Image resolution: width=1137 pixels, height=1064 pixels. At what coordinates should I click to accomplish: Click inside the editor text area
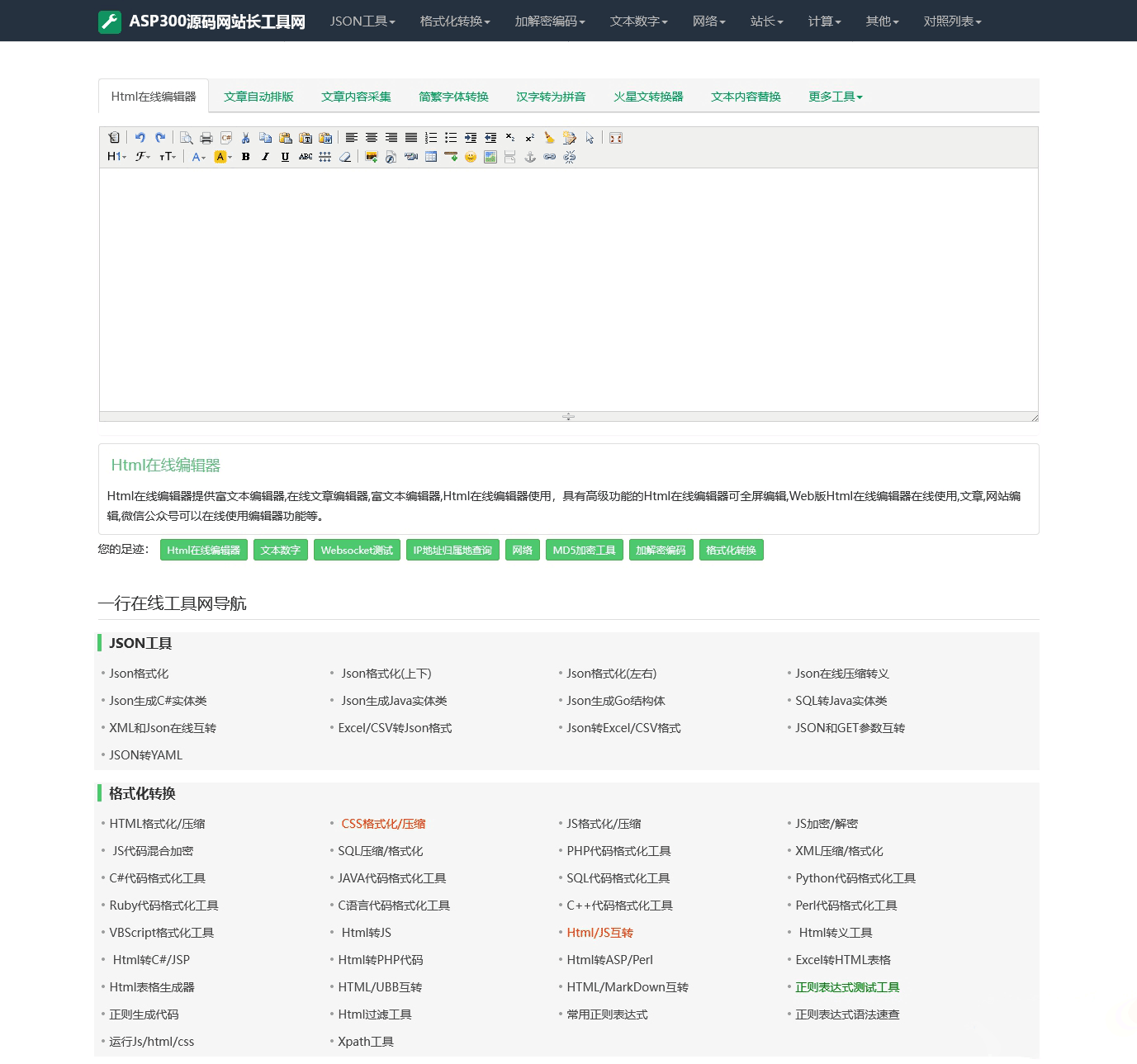click(568, 289)
